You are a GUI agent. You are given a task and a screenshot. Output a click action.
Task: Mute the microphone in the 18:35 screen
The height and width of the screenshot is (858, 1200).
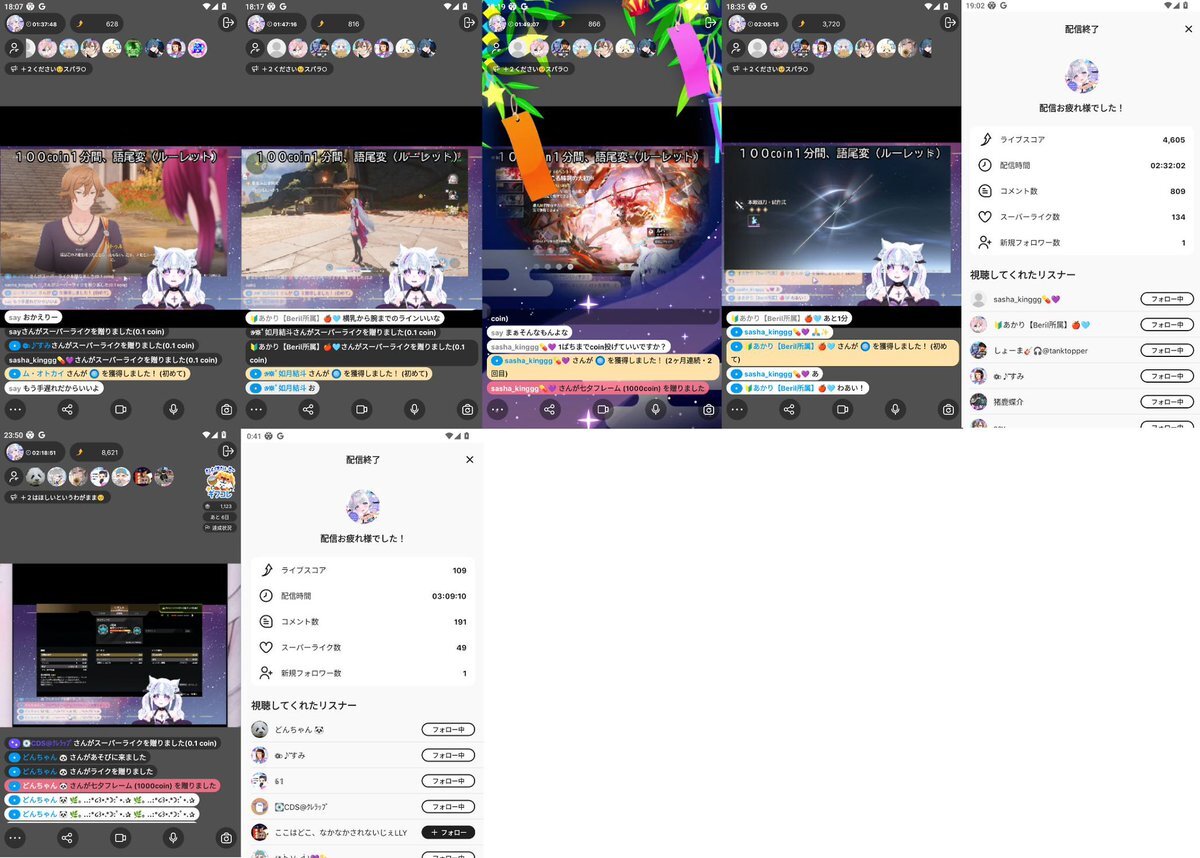click(896, 409)
